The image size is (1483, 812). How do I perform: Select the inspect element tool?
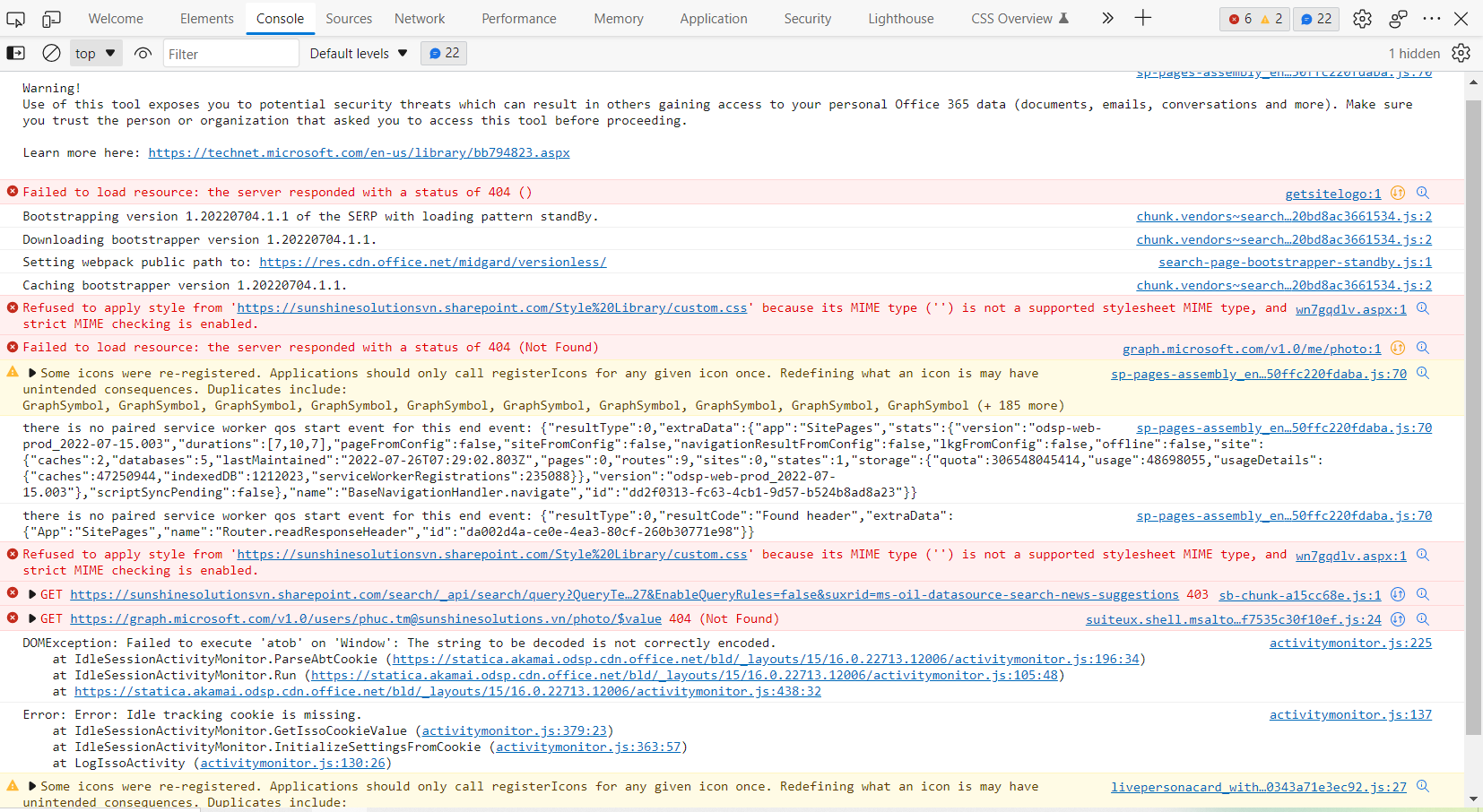click(14, 18)
